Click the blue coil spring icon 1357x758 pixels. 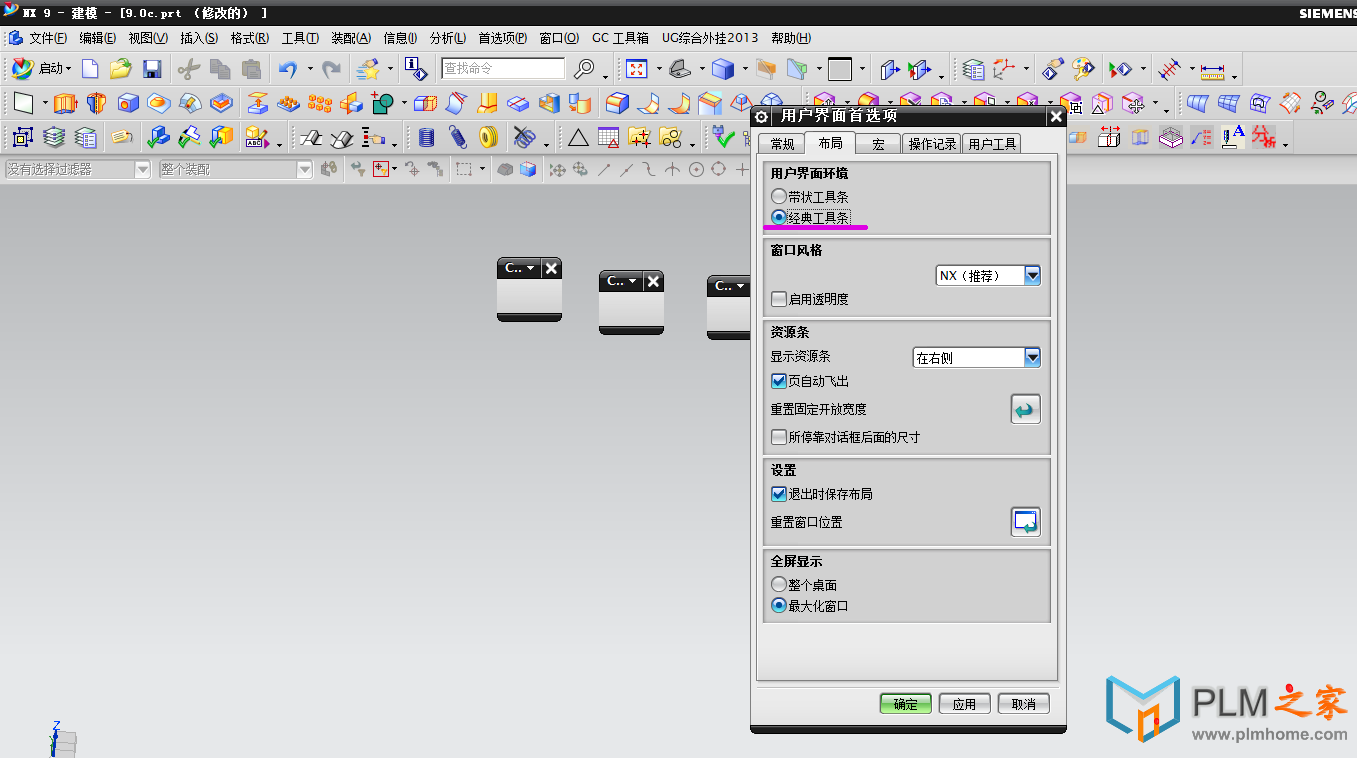pos(457,137)
